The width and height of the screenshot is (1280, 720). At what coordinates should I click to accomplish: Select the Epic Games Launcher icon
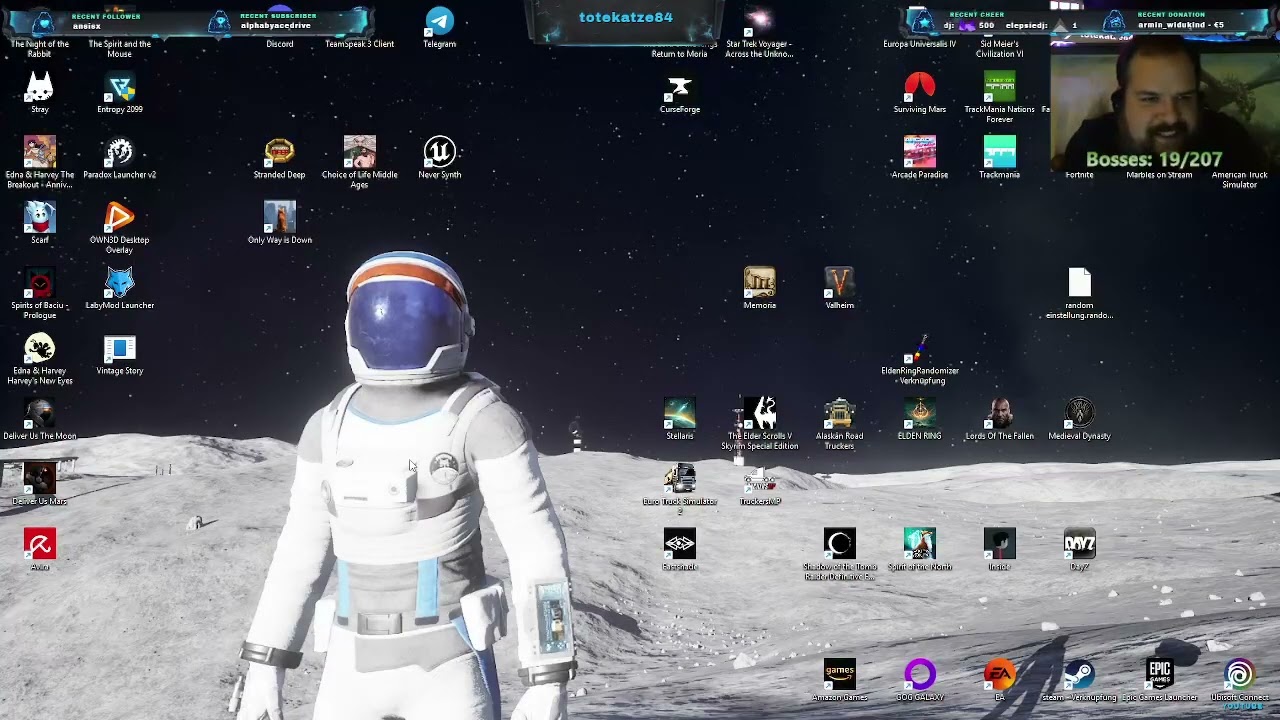[1160, 674]
